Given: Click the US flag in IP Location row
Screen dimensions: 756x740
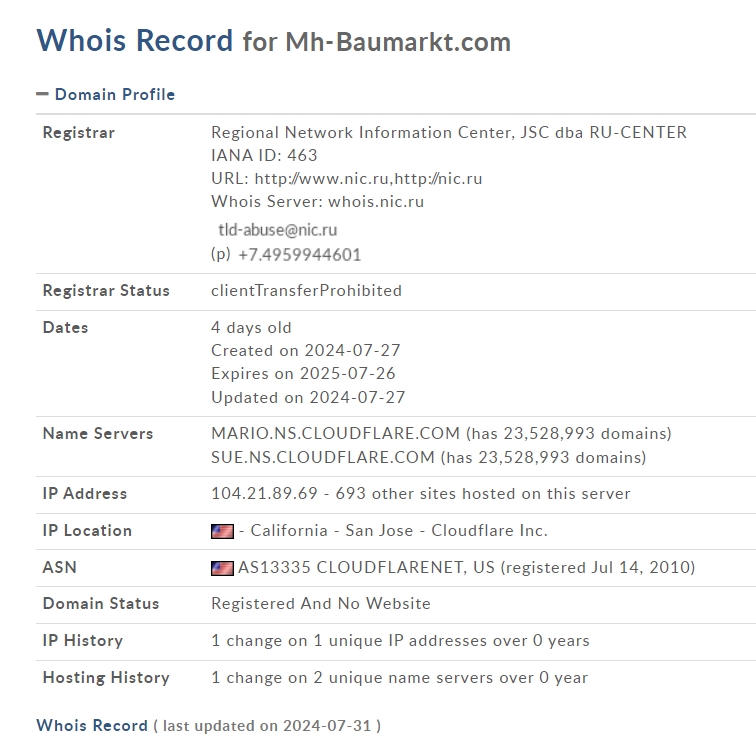Looking at the screenshot, I should pos(222,531).
